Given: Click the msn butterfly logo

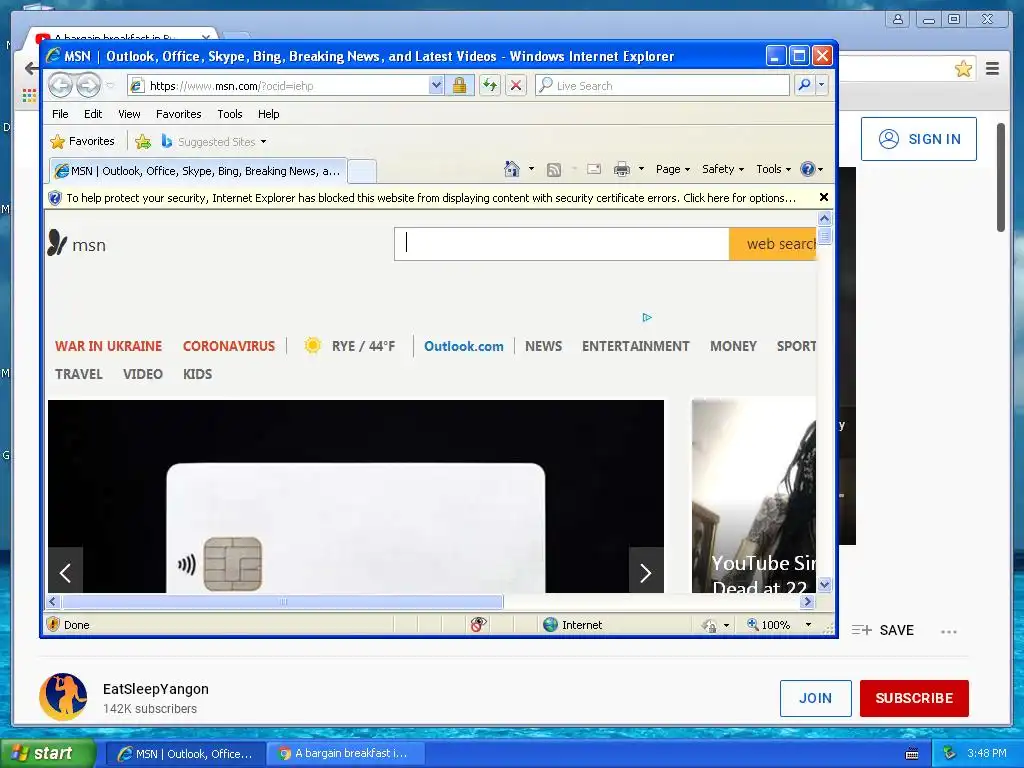Looking at the screenshot, I should click(x=57, y=243).
